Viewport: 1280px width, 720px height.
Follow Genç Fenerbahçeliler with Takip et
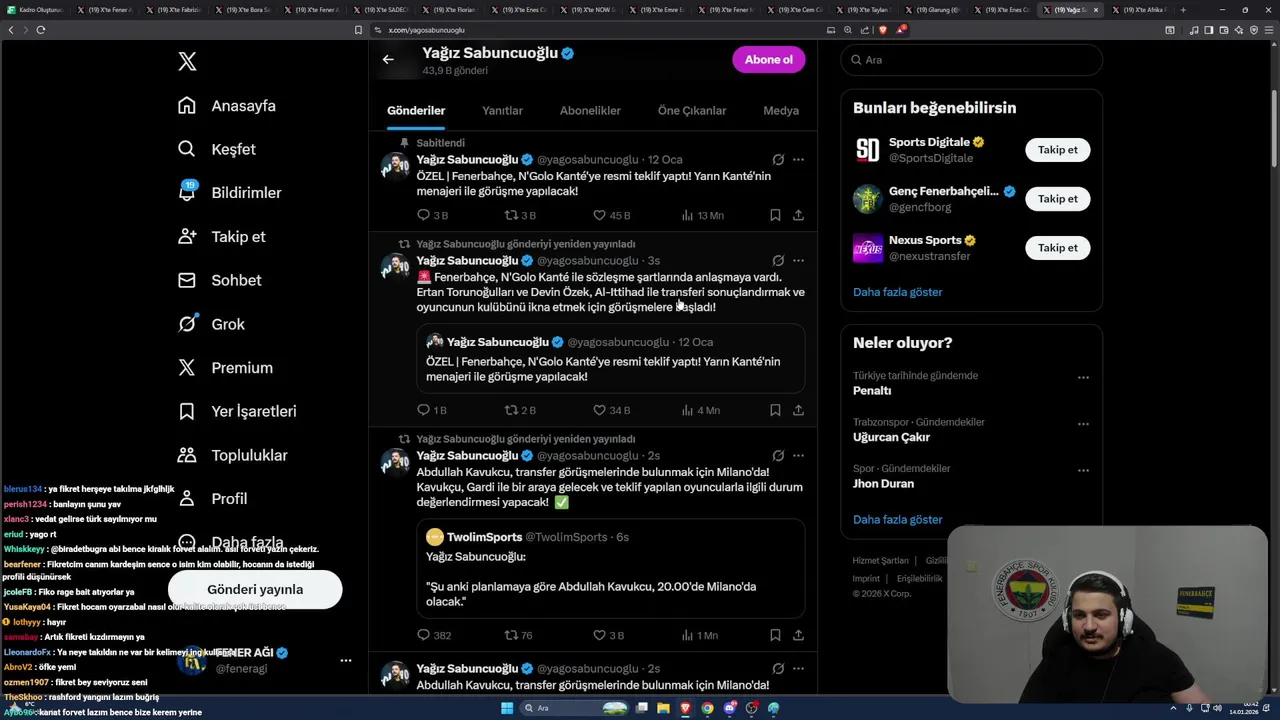(1057, 199)
